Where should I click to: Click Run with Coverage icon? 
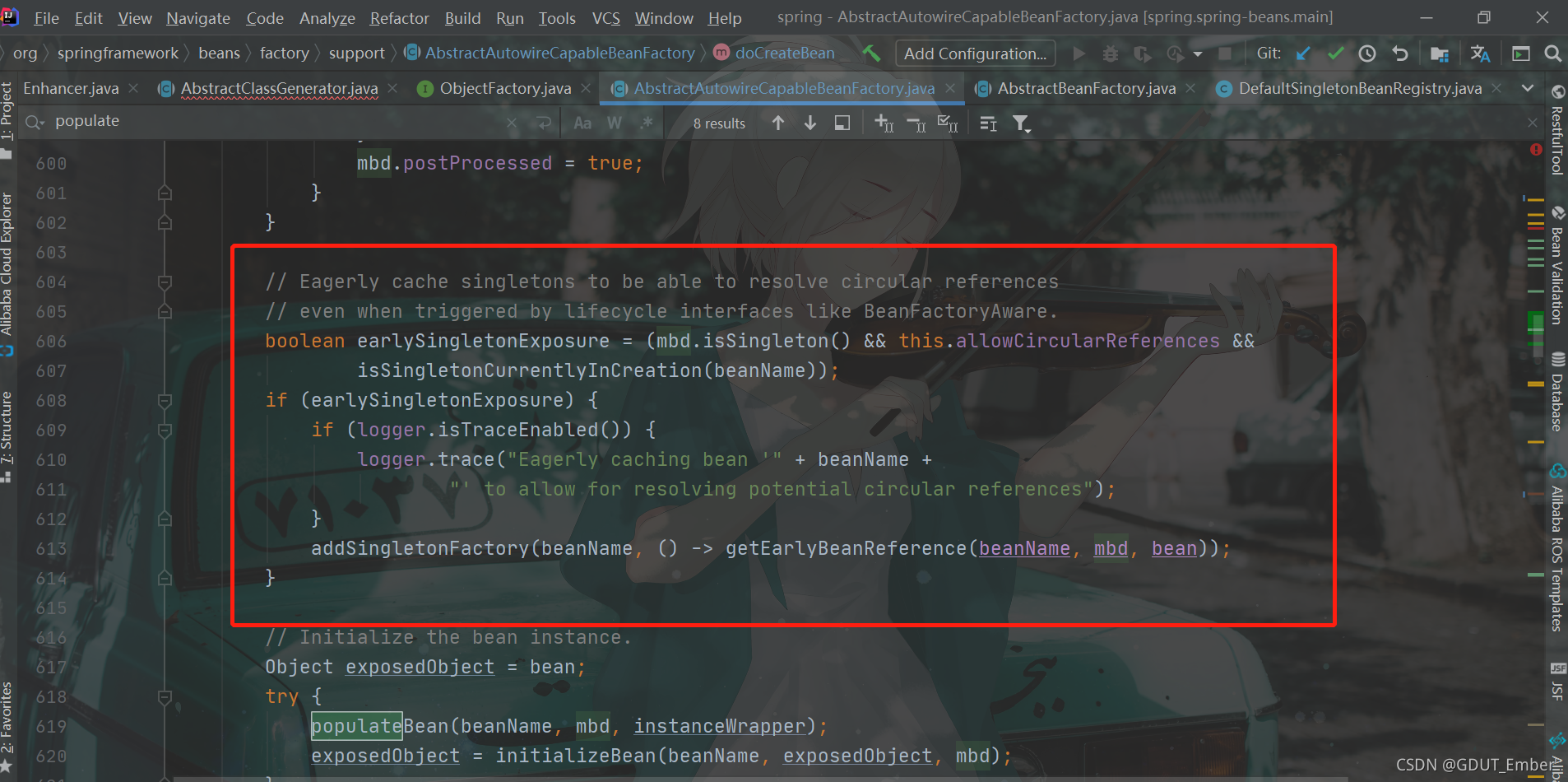pyautogui.click(x=1142, y=54)
